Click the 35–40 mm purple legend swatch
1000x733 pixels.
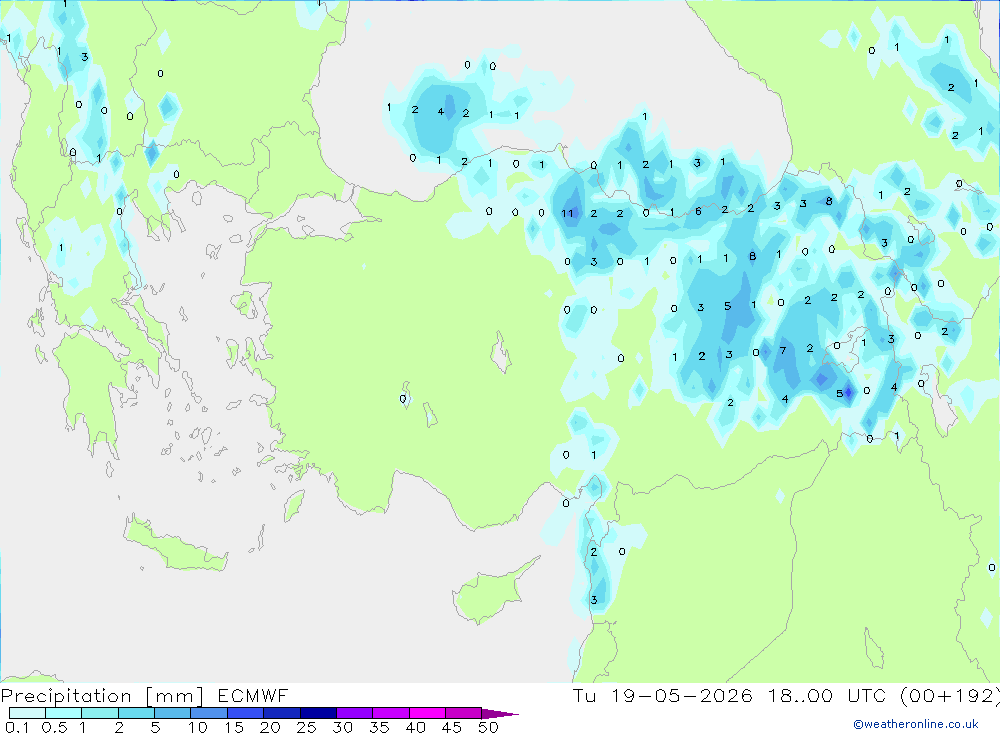tap(391, 713)
